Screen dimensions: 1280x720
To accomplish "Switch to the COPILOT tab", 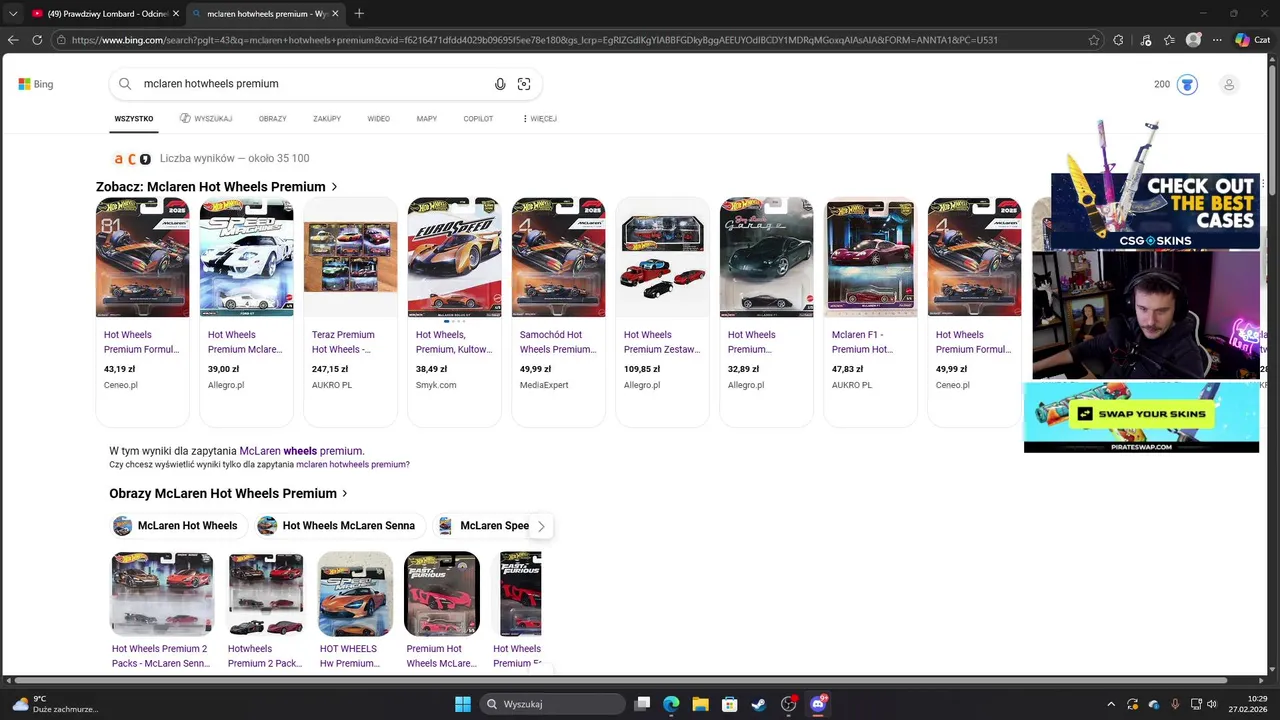I will (478, 119).
